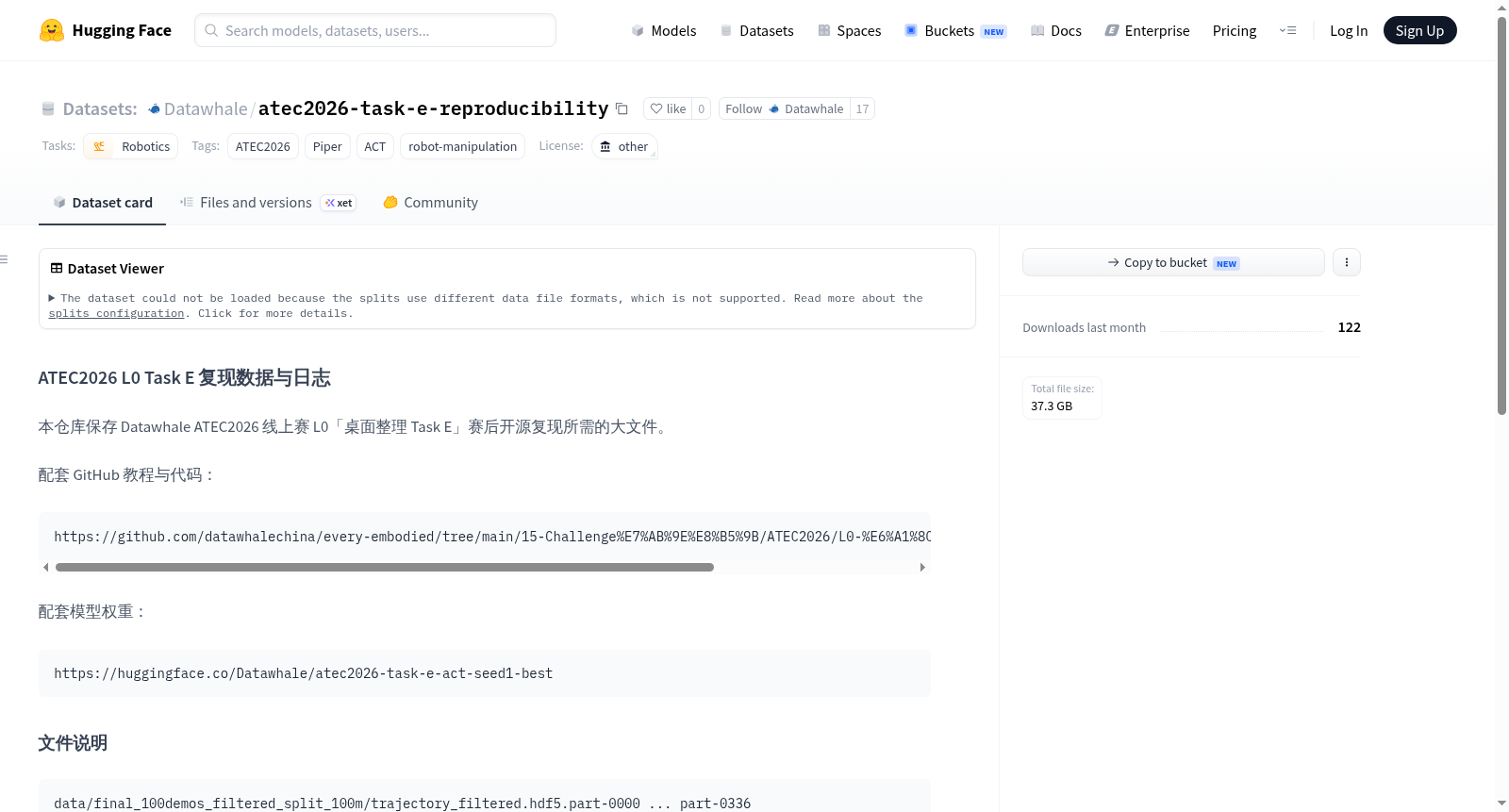Click the trajectory_filtered.hdf5 part file path text
1509x812 pixels.
tap(402, 804)
